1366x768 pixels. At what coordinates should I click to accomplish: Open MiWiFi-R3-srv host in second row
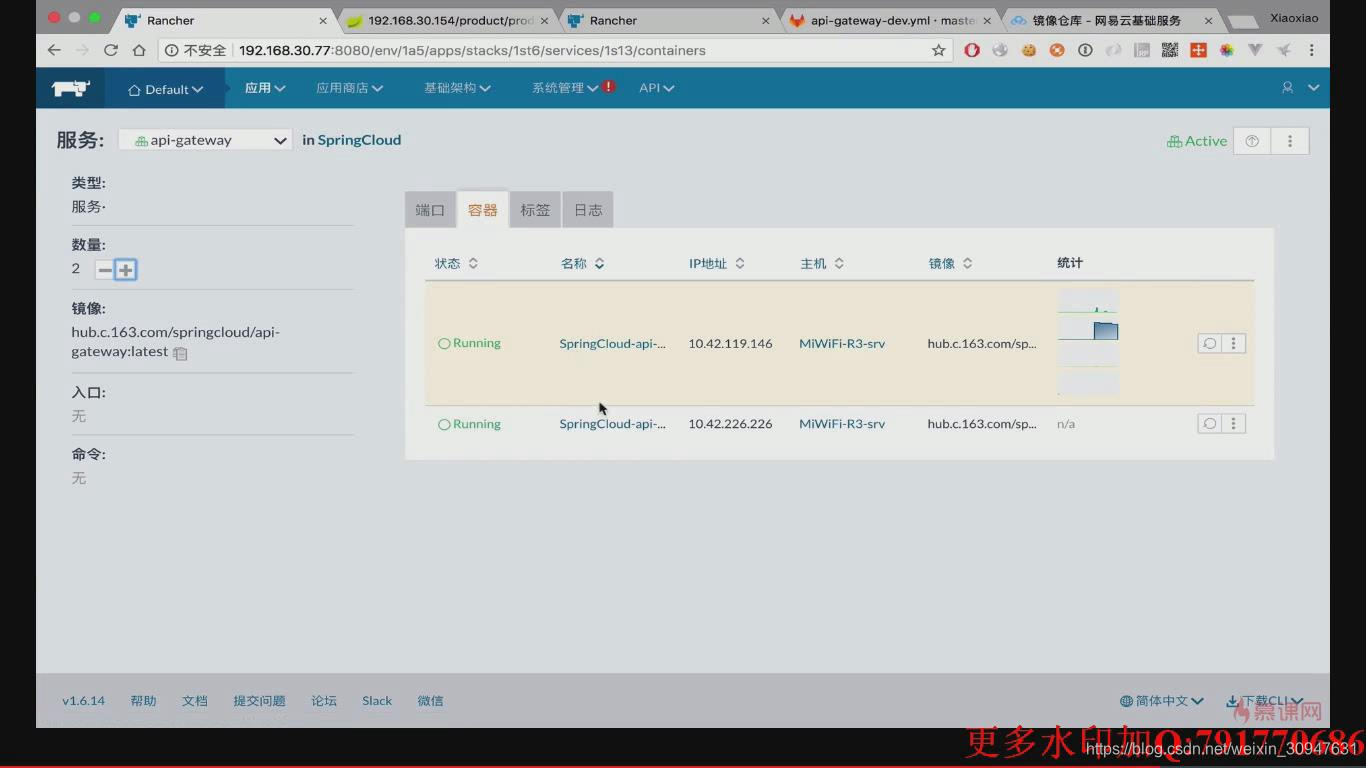[x=842, y=424]
